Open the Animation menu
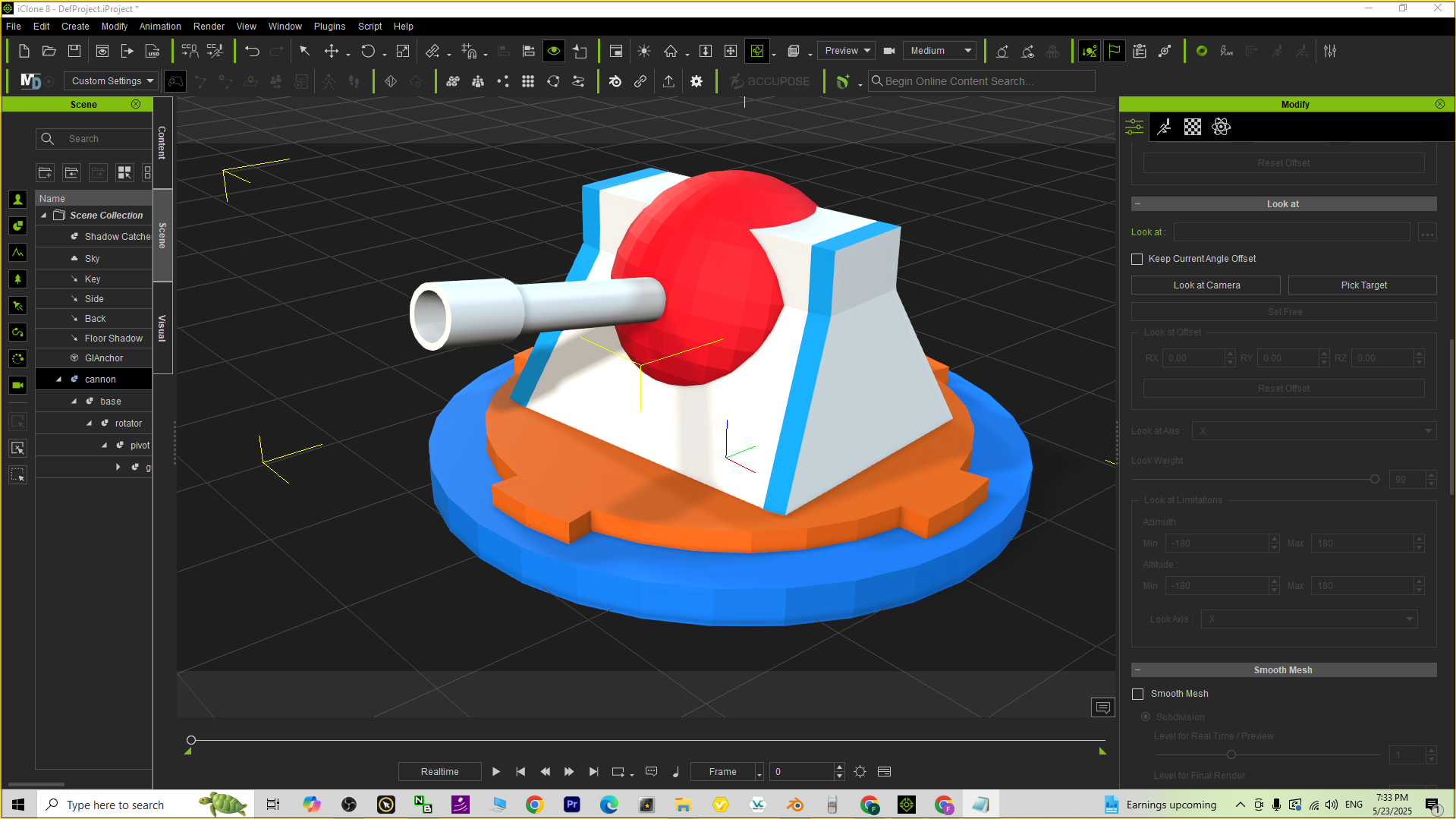Viewport: 1456px width, 819px height. [x=160, y=26]
